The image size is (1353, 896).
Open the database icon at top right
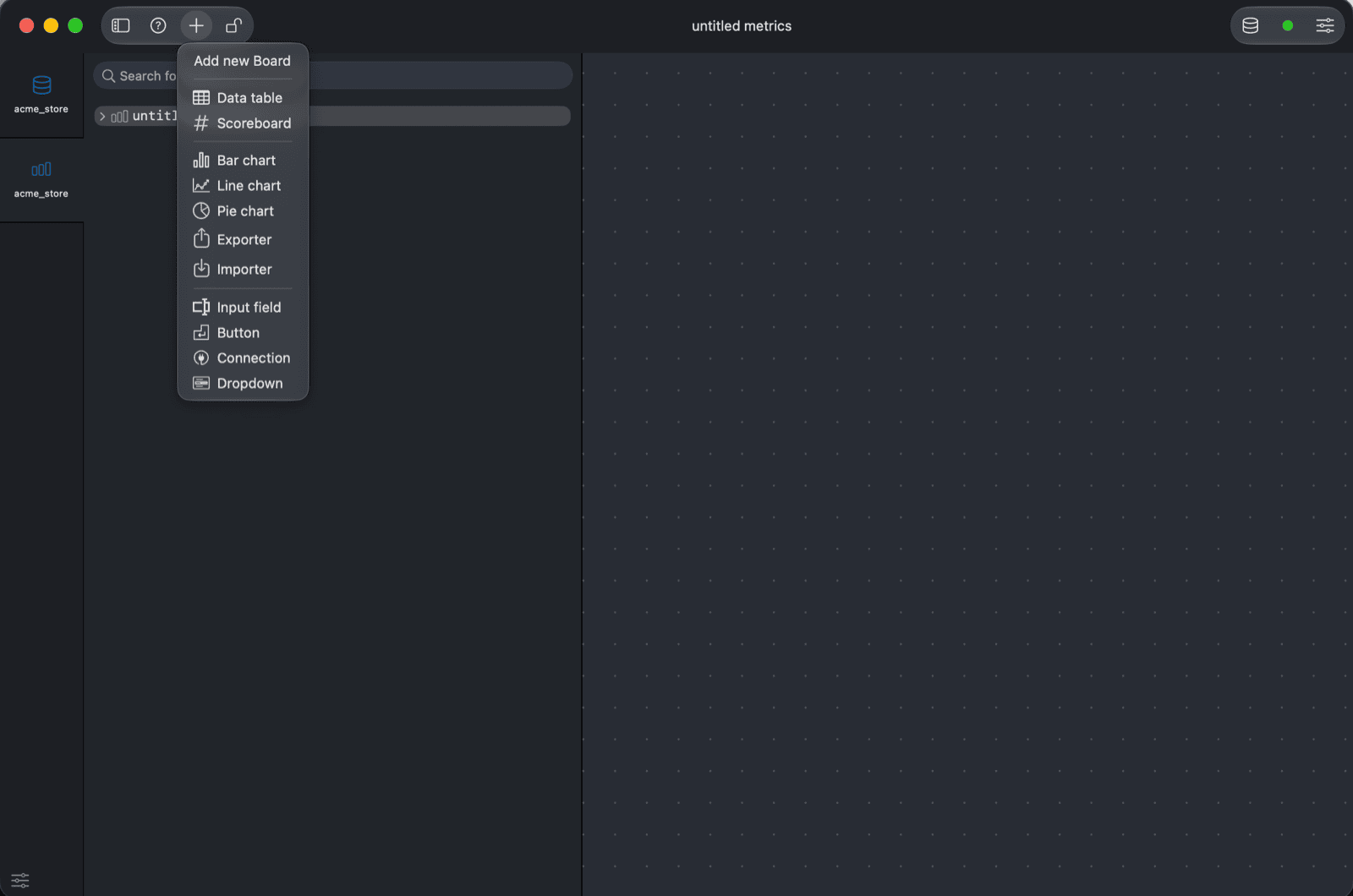pyautogui.click(x=1251, y=25)
